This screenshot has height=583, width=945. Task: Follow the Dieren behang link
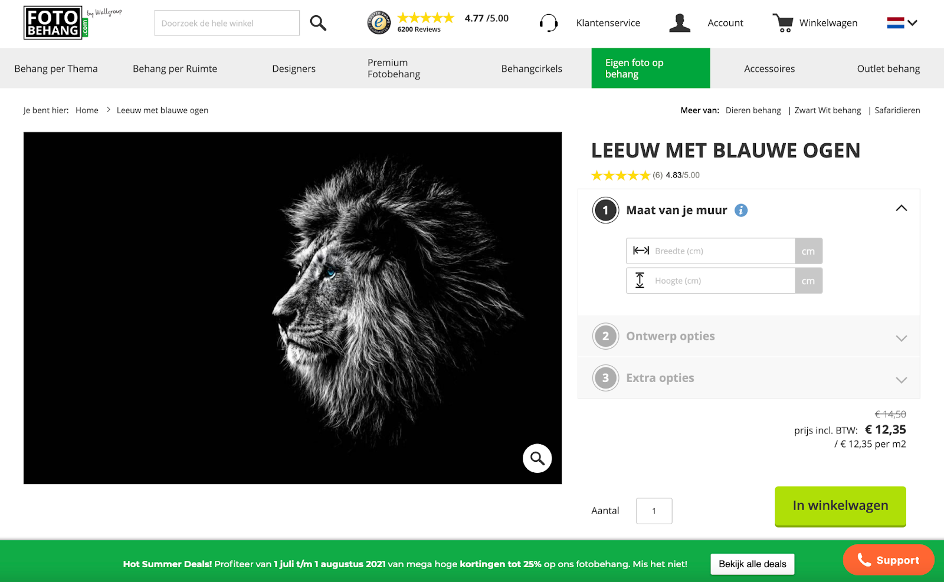753,110
